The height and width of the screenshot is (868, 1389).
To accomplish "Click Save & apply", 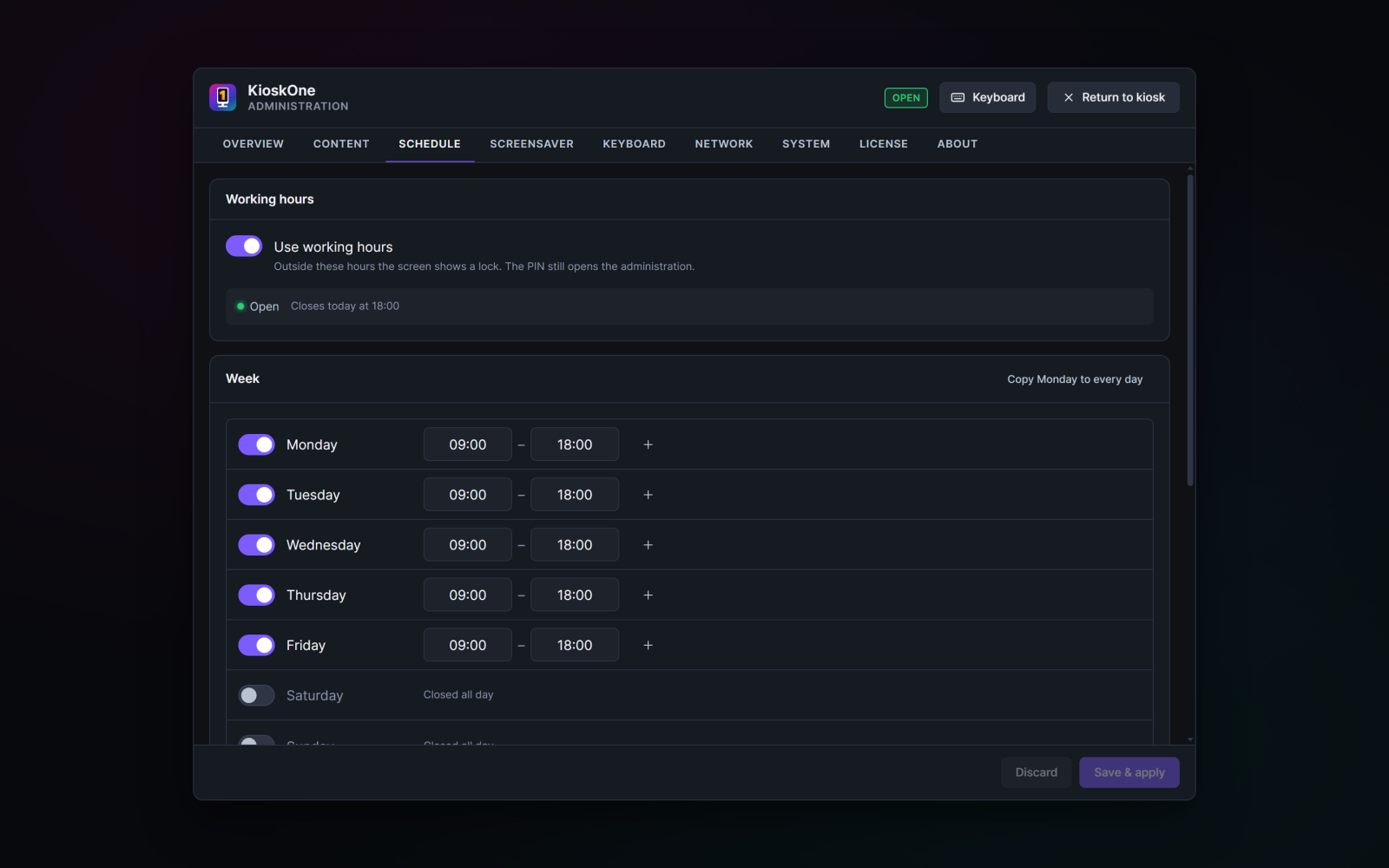I will tap(1129, 773).
